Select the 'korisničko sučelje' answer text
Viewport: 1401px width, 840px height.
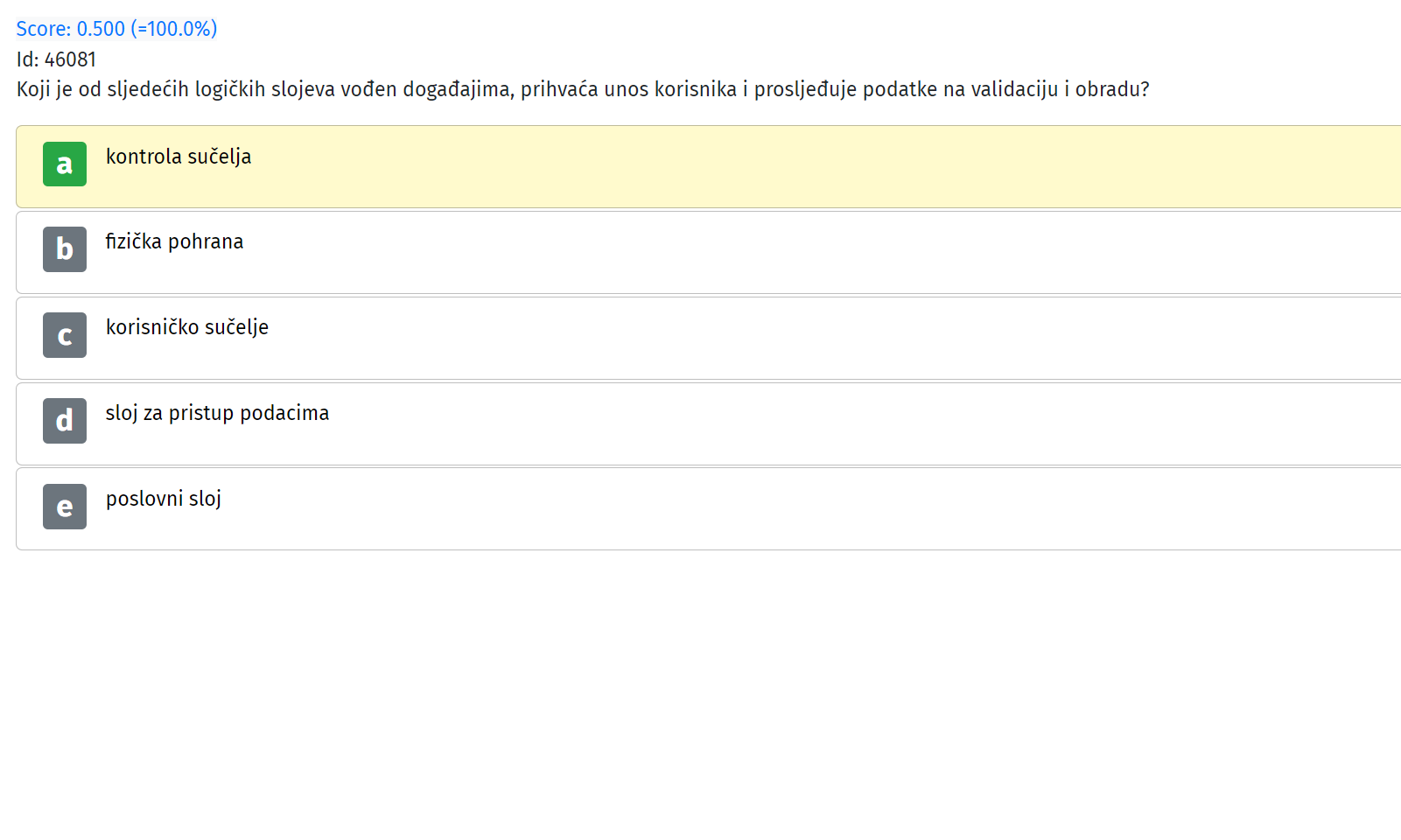[x=187, y=327]
